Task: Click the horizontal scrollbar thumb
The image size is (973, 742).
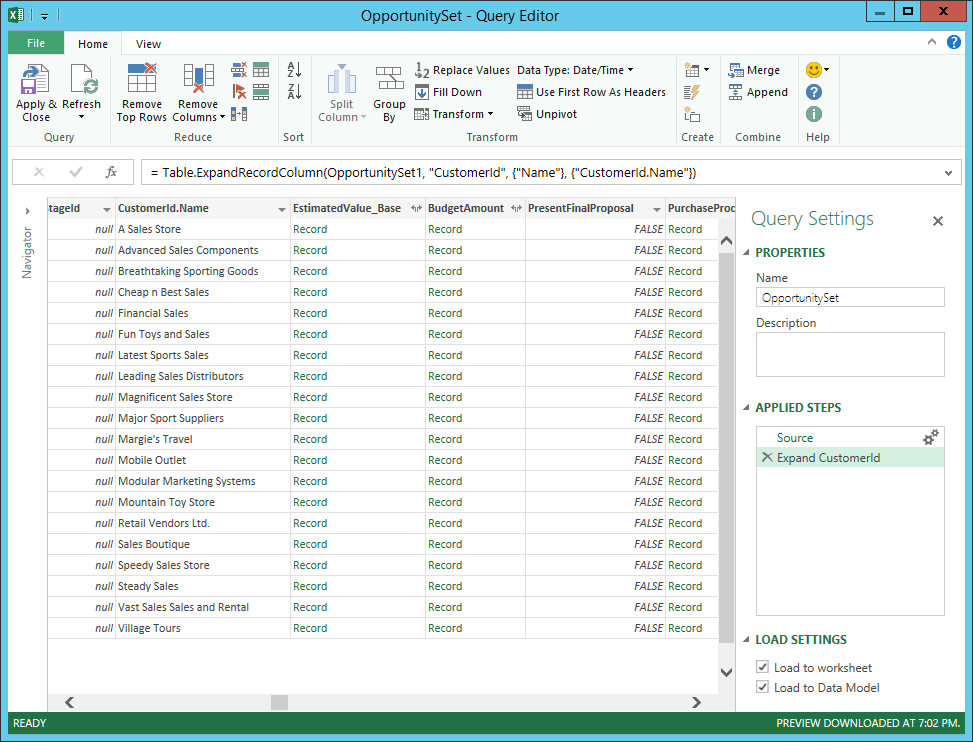Action: point(279,702)
